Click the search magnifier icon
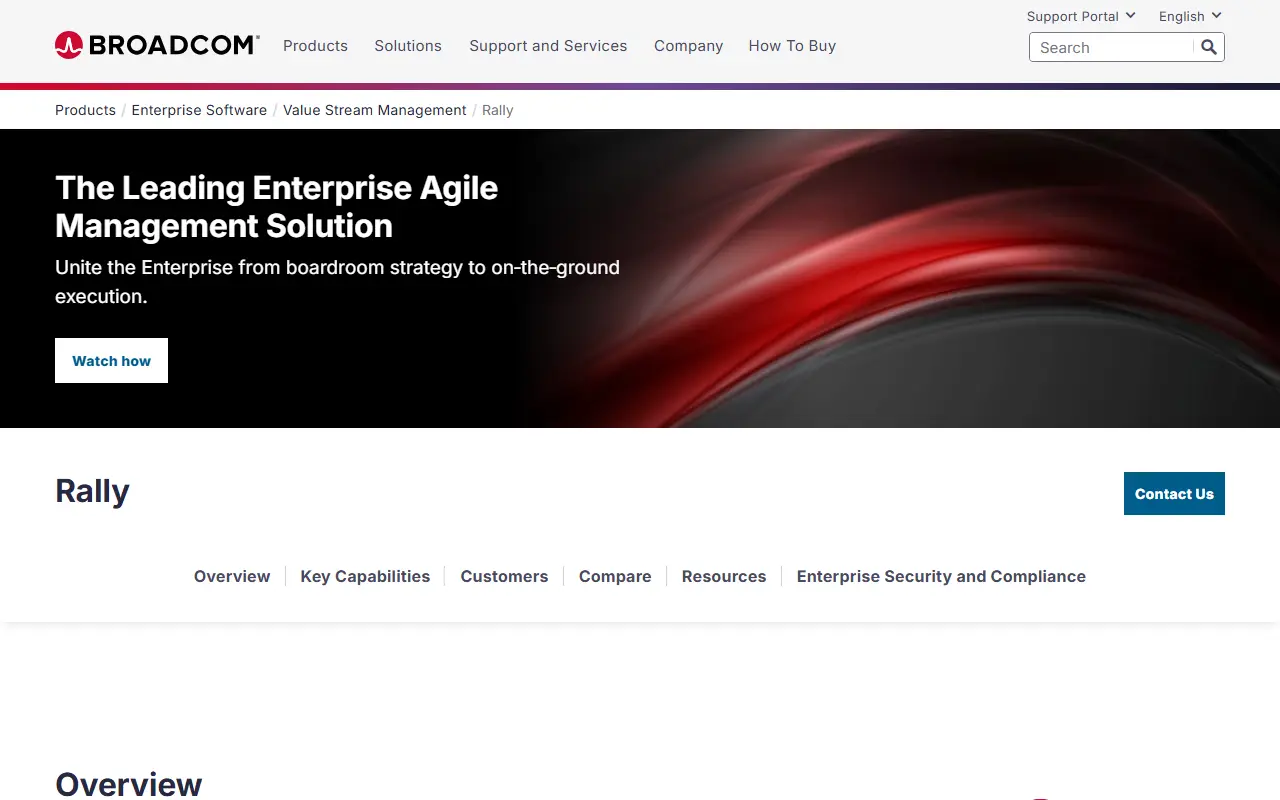The image size is (1280, 800). 1209,47
